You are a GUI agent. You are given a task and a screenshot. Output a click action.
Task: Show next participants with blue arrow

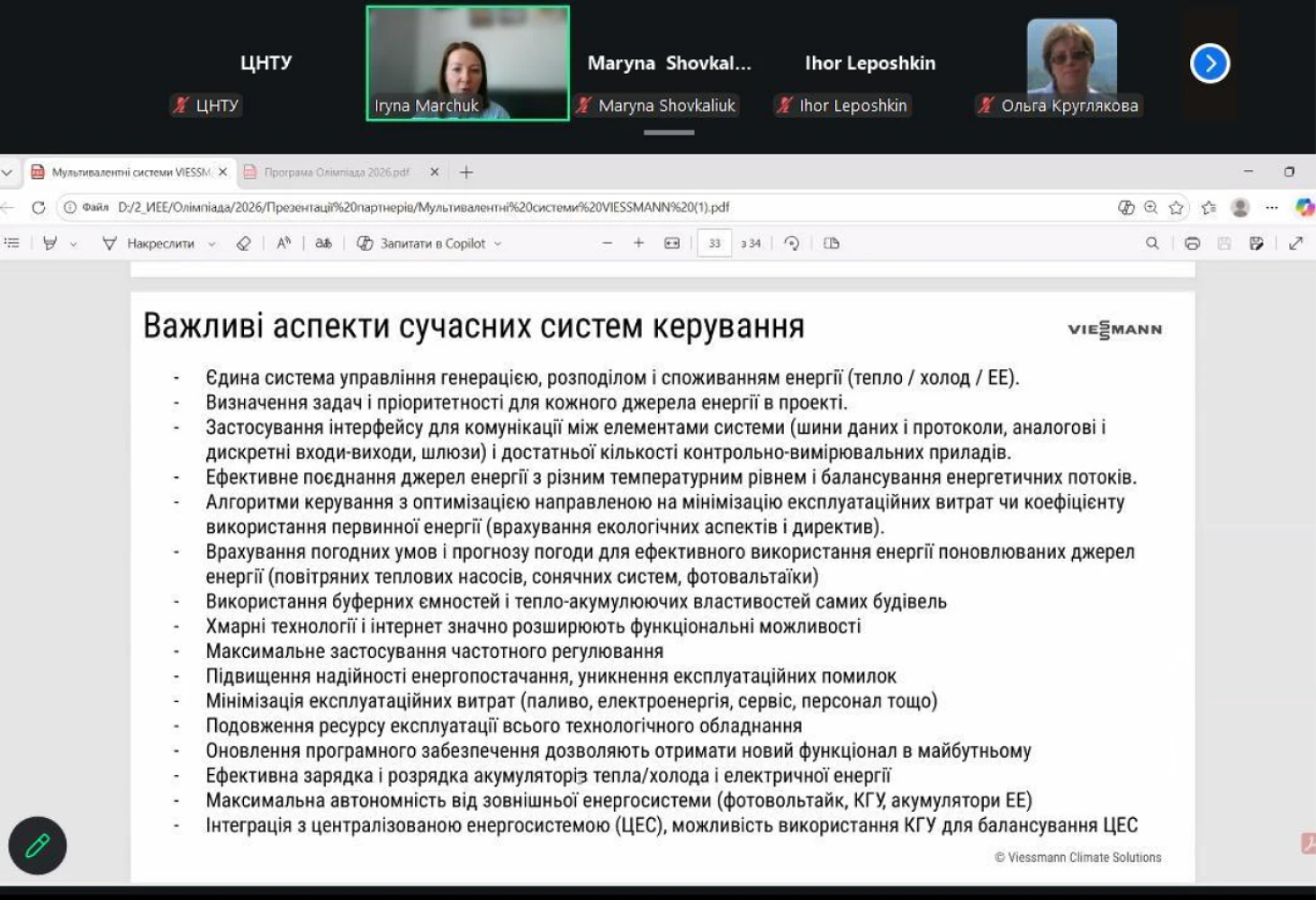click(x=1210, y=63)
